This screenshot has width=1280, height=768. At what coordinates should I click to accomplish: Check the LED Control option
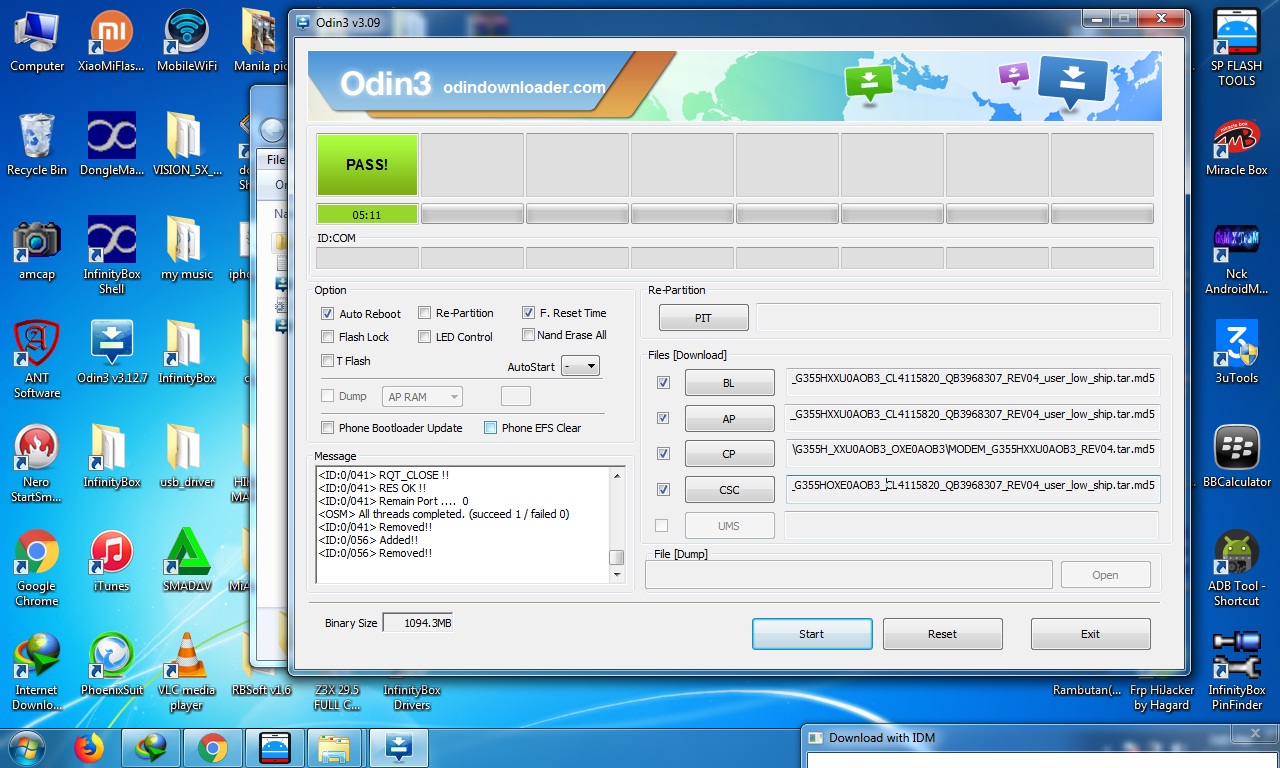[x=425, y=337]
